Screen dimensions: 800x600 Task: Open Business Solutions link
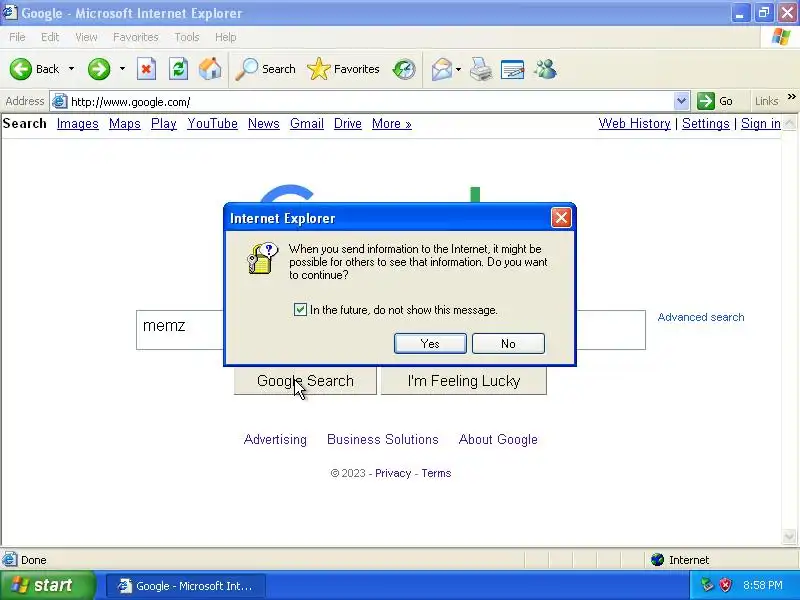383,439
